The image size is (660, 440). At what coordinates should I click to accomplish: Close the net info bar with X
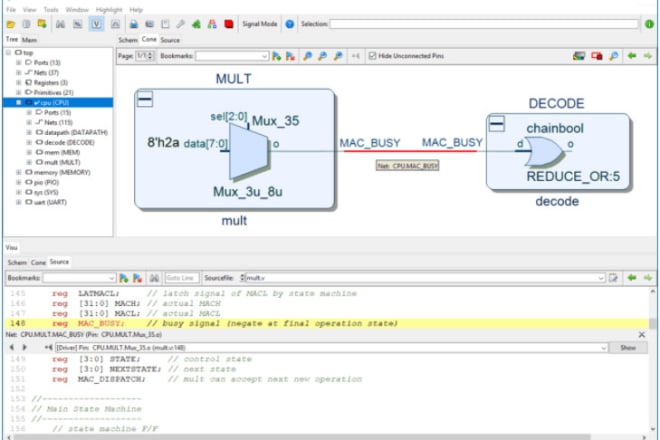coord(641,335)
